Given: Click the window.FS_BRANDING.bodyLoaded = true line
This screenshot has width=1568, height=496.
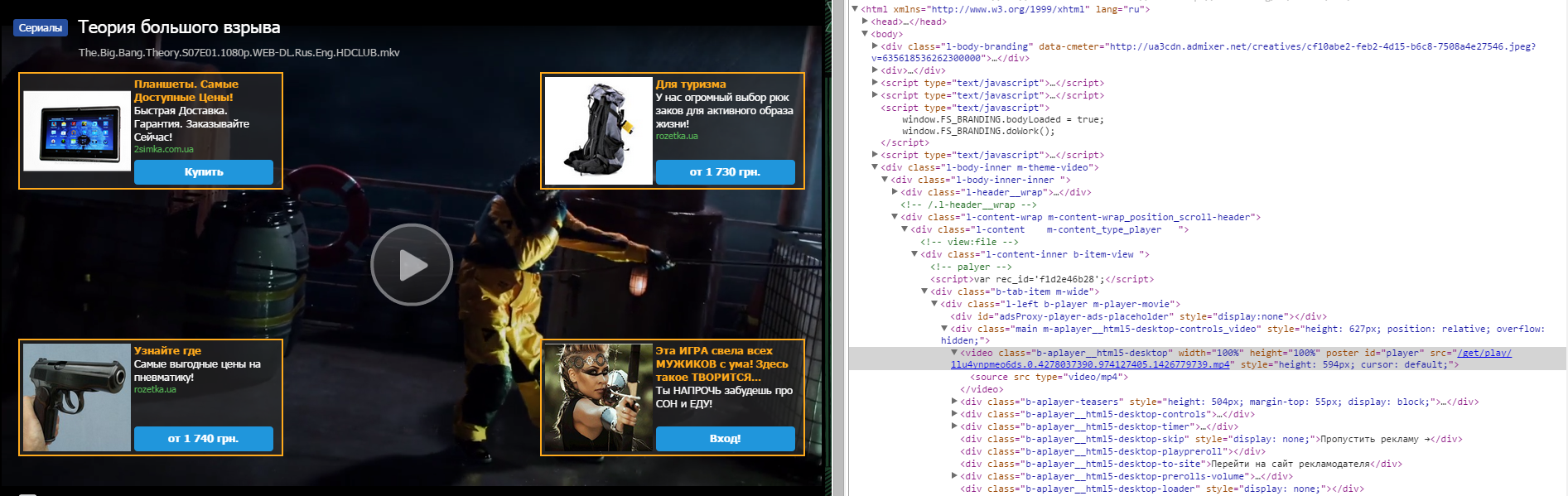Looking at the screenshot, I should [x=1003, y=119].
